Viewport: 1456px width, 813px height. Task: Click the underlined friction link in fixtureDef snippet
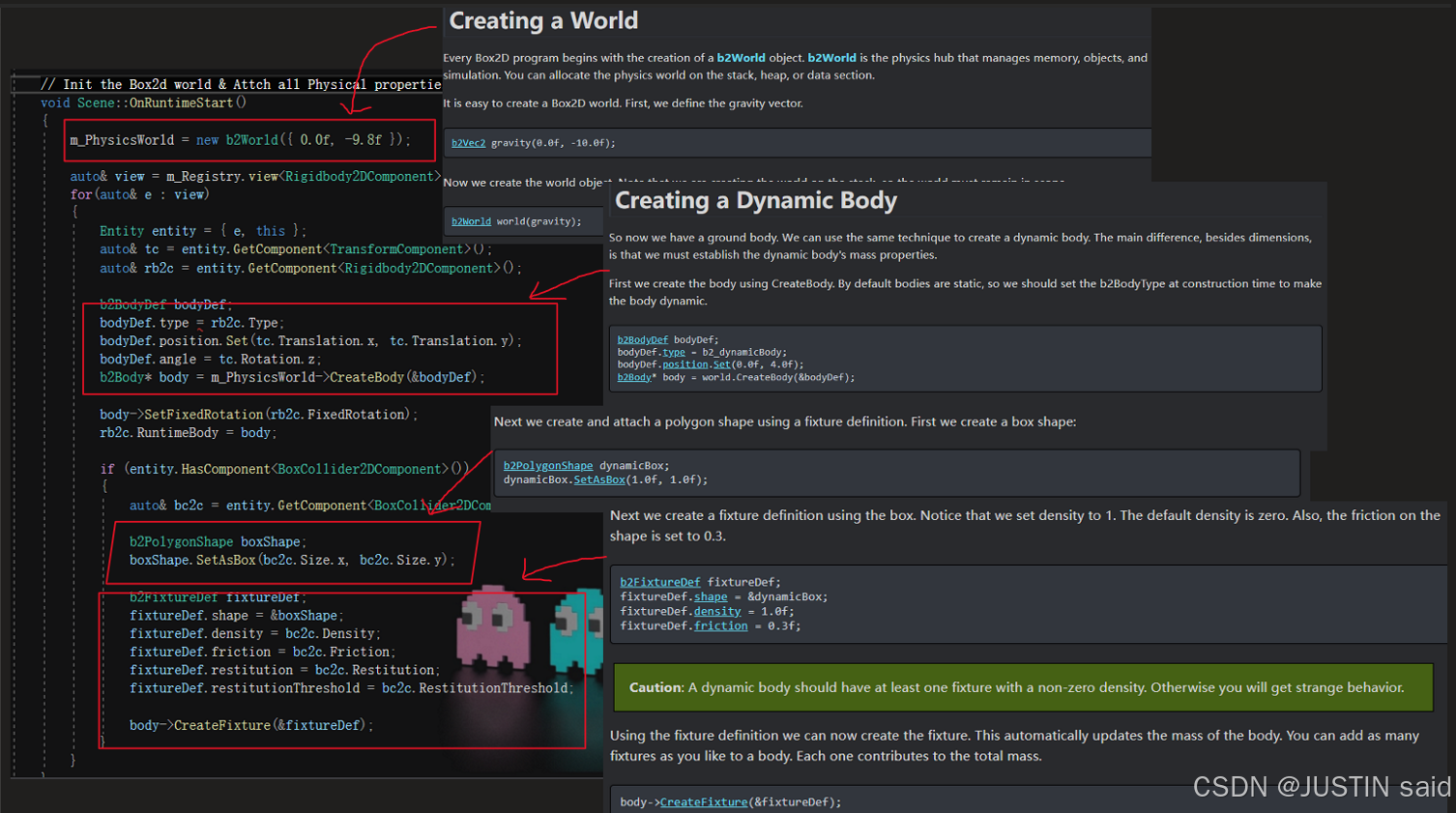click(x=720, y=626)
